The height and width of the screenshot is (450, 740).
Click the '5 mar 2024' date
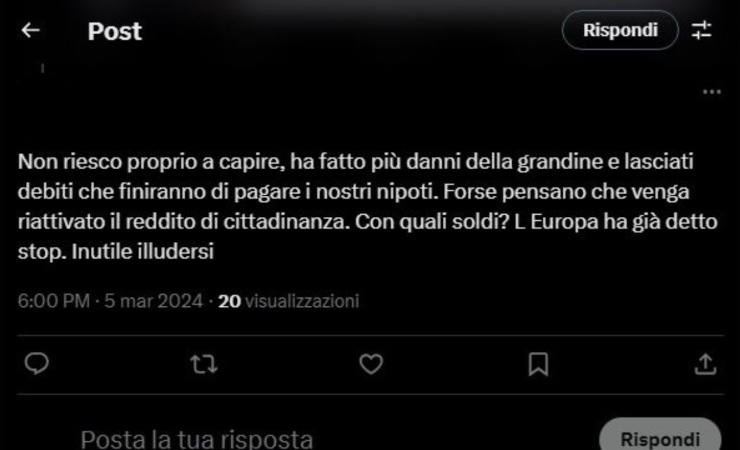[x=153, y=301]
